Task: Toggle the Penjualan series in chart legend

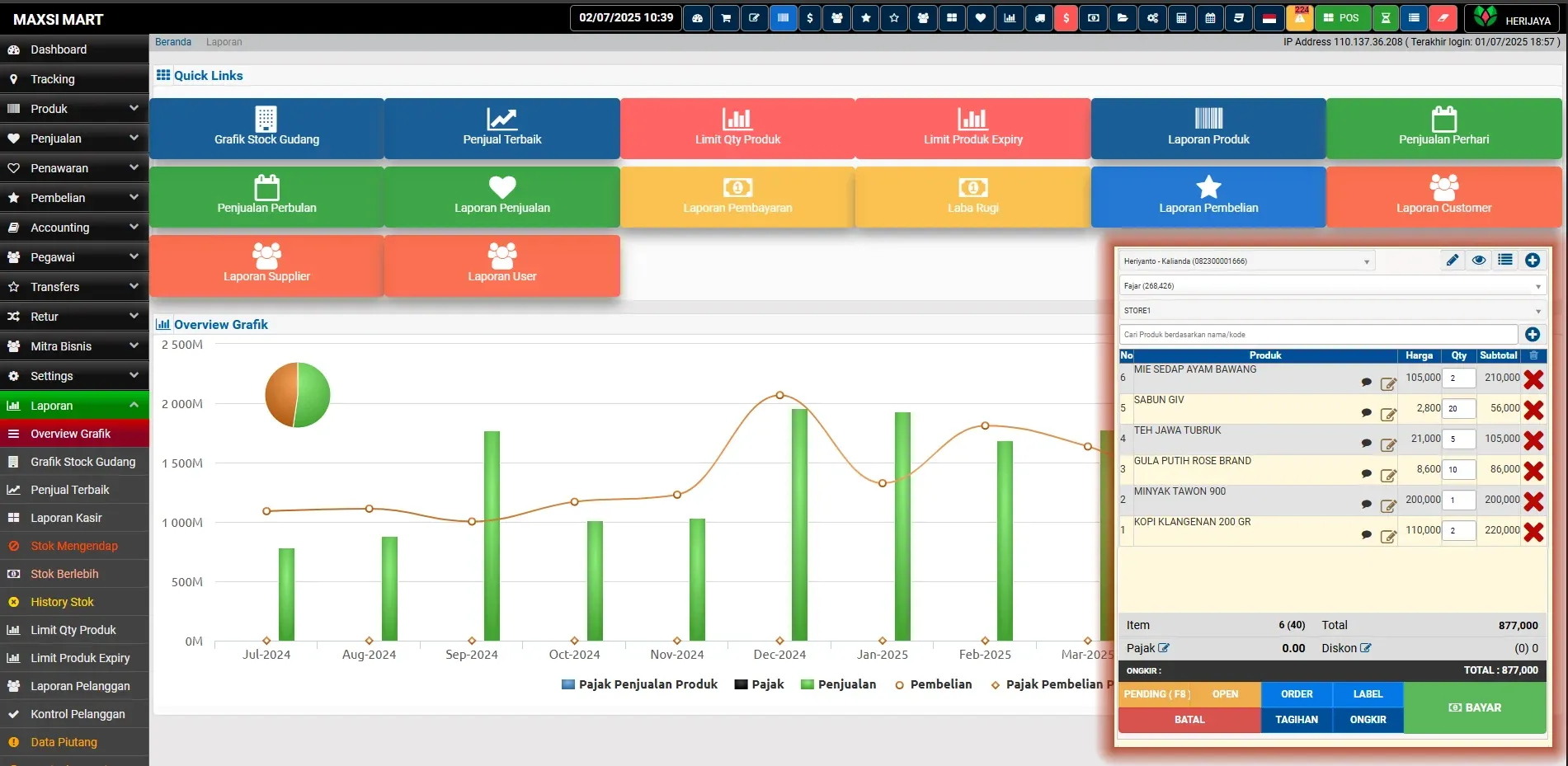Action: (x=838, y=684)
